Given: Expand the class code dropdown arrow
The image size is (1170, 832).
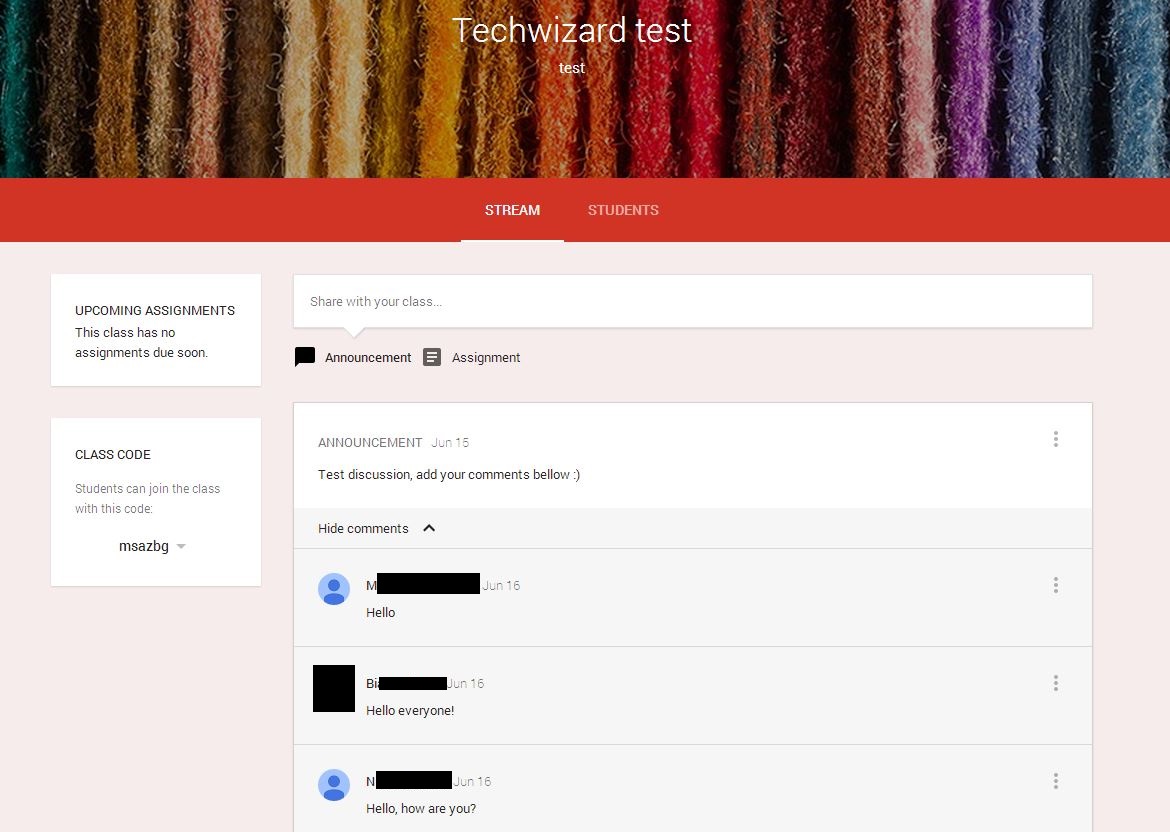Looking at the screenshot, I should [181, 547].
